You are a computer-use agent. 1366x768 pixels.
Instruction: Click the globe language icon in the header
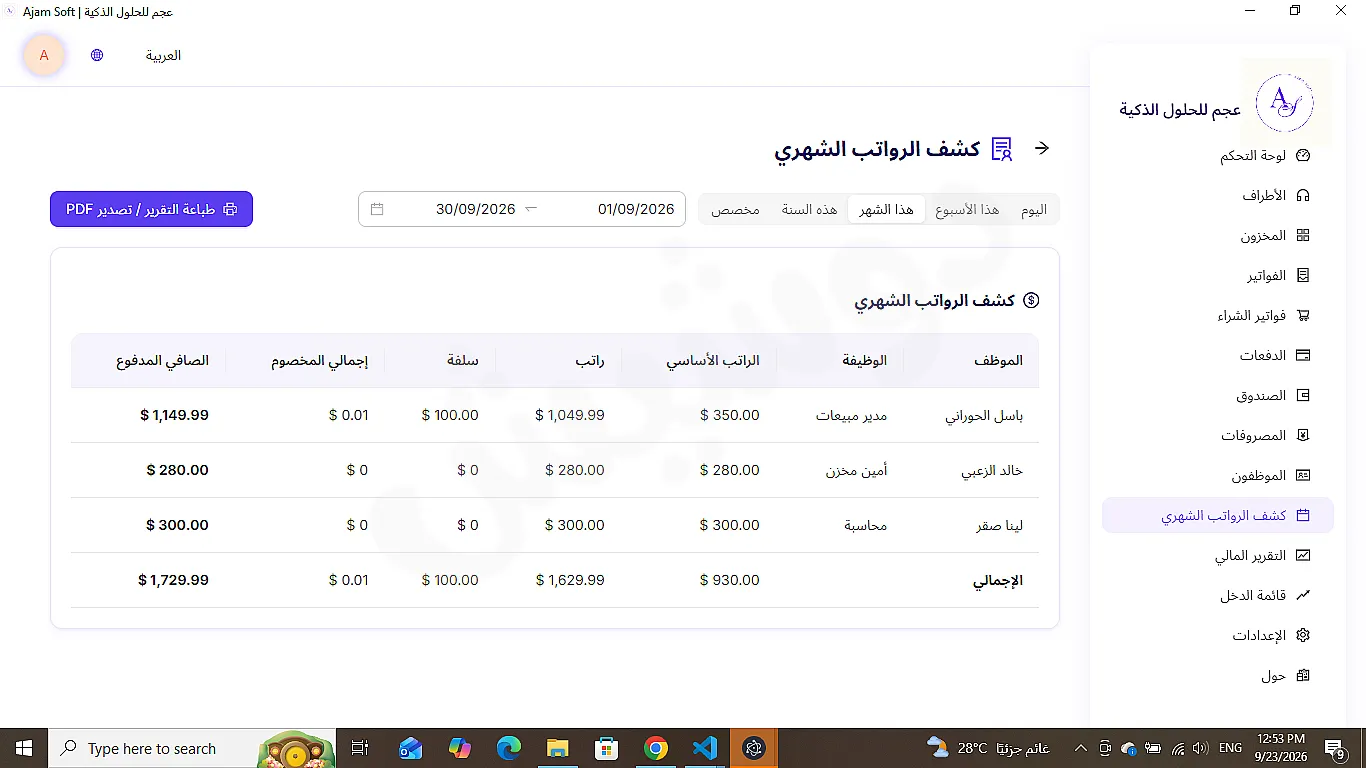[x=97, y=56]
